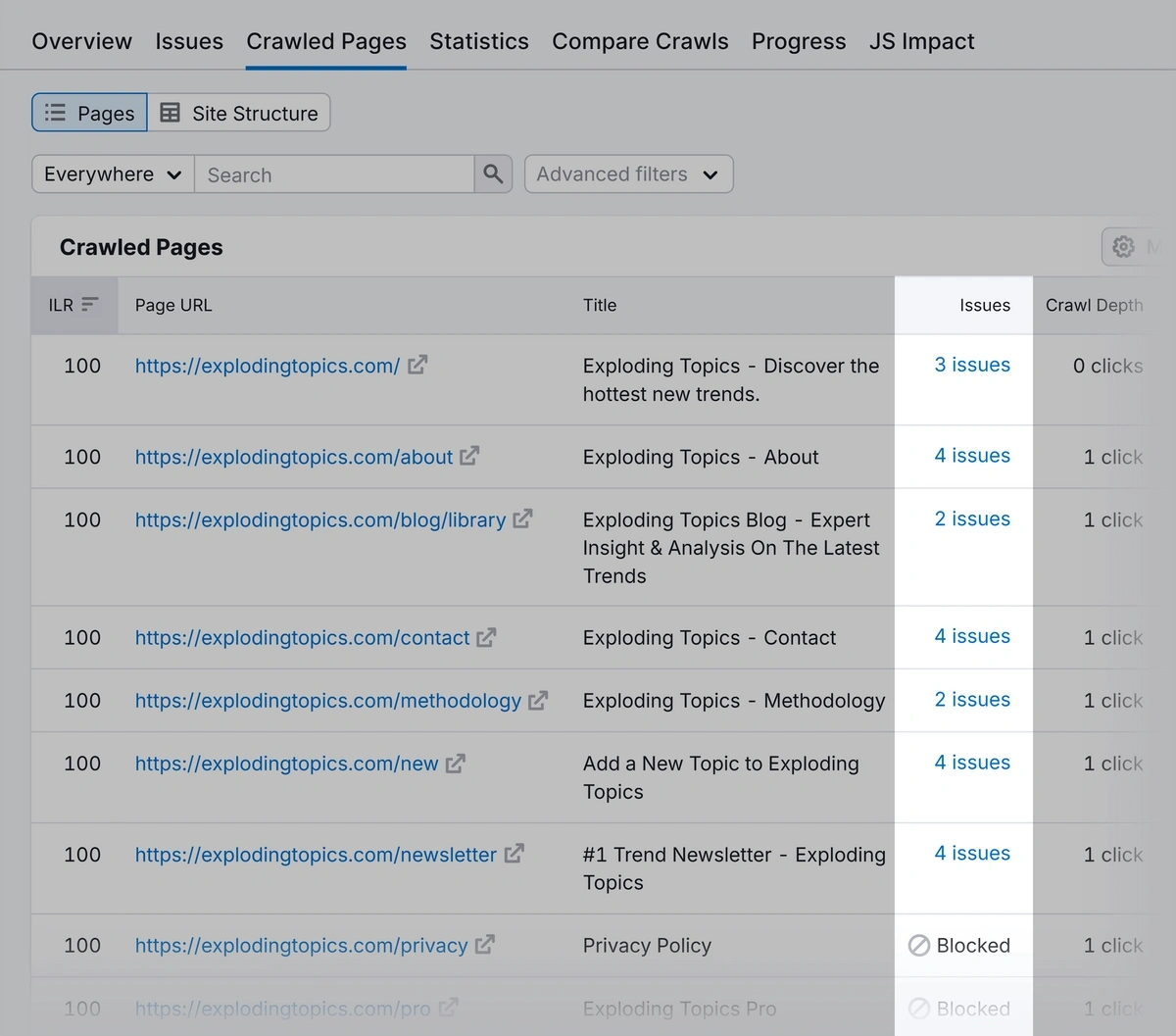Open the explodingtopics.com/about URL link
This screenshot has width=1176, height=1036.
point(294,457)
